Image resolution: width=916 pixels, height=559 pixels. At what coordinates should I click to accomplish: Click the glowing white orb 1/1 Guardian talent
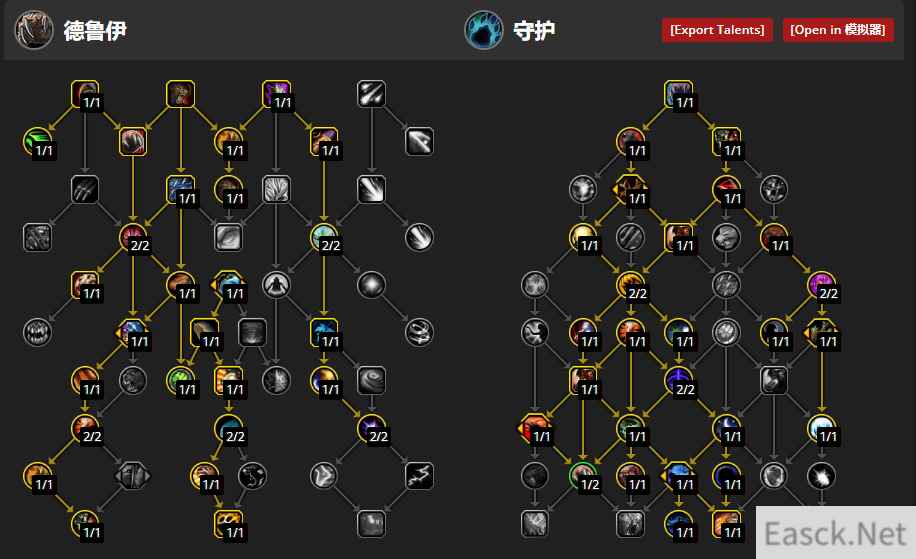click(x=822, y=428)
